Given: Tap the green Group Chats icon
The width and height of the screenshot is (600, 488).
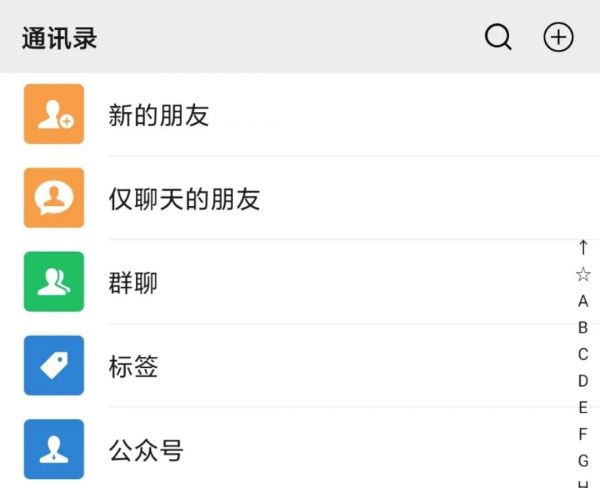Looking at the screenshot, I should tap(54, 282).
